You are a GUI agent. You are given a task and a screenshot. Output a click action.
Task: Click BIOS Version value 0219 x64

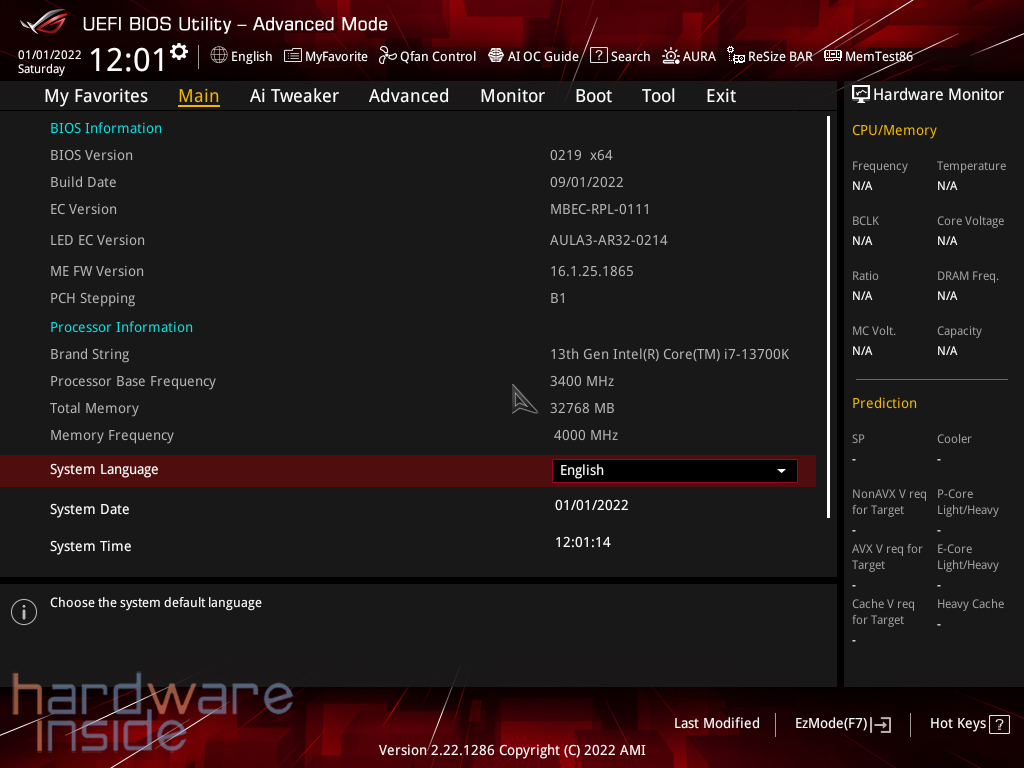tap(581, 155)
